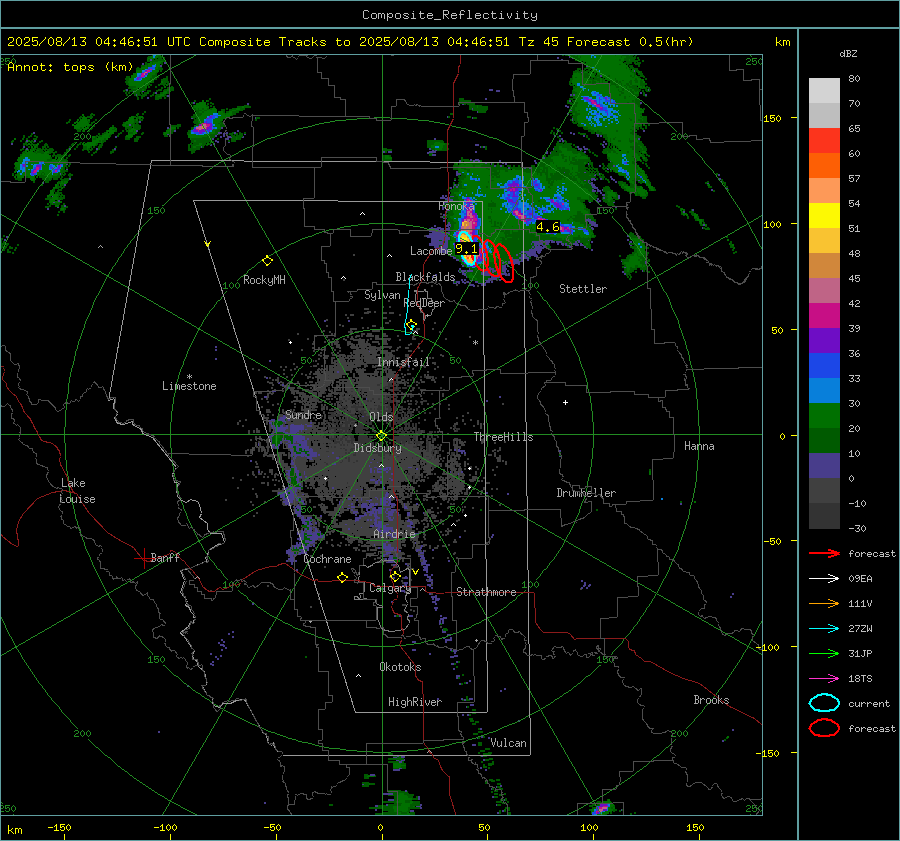Click the cyan current ellipse legend icon

click(x=824, y=703)
